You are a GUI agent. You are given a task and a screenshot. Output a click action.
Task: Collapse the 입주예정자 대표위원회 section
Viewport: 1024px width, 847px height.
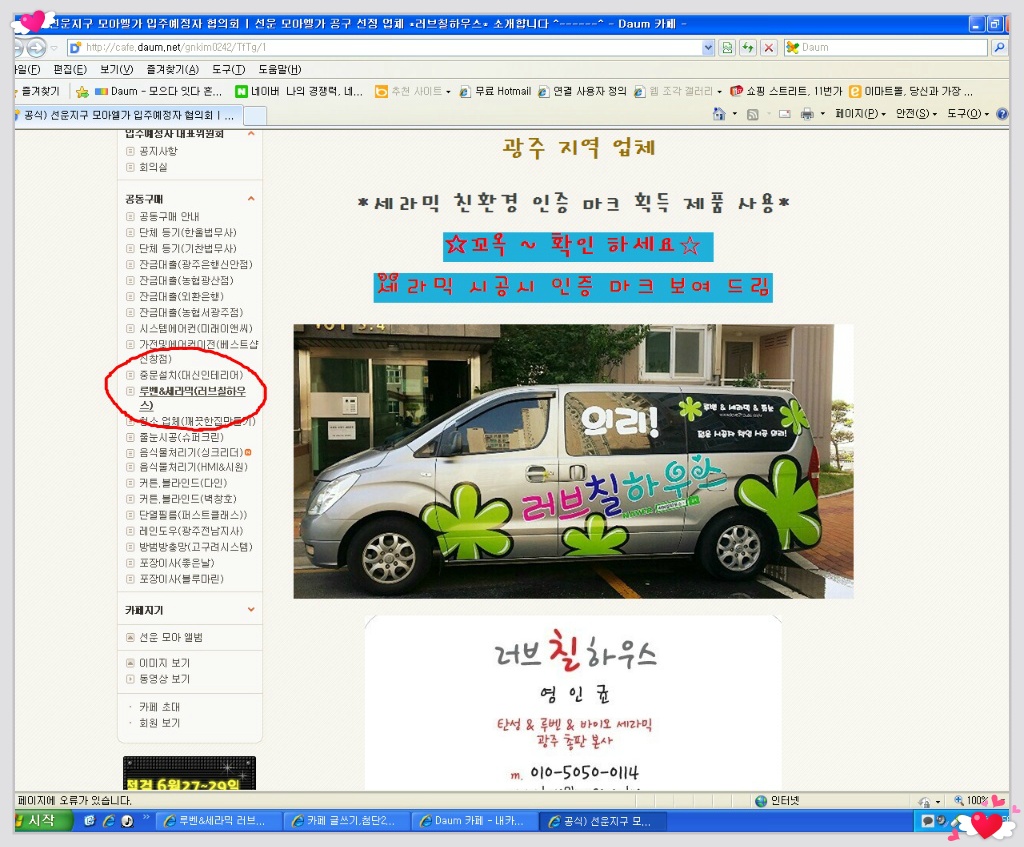point(251,134)
